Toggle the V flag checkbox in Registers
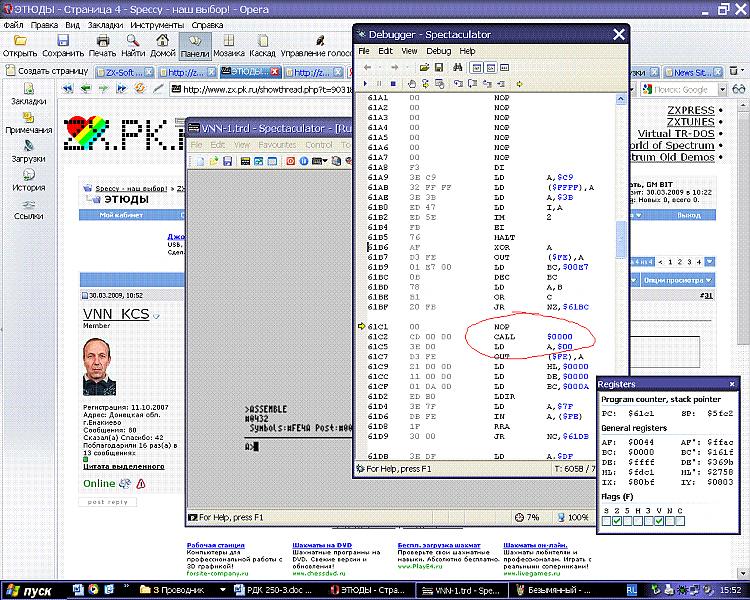Screen dimensions: 750x600 656,520
